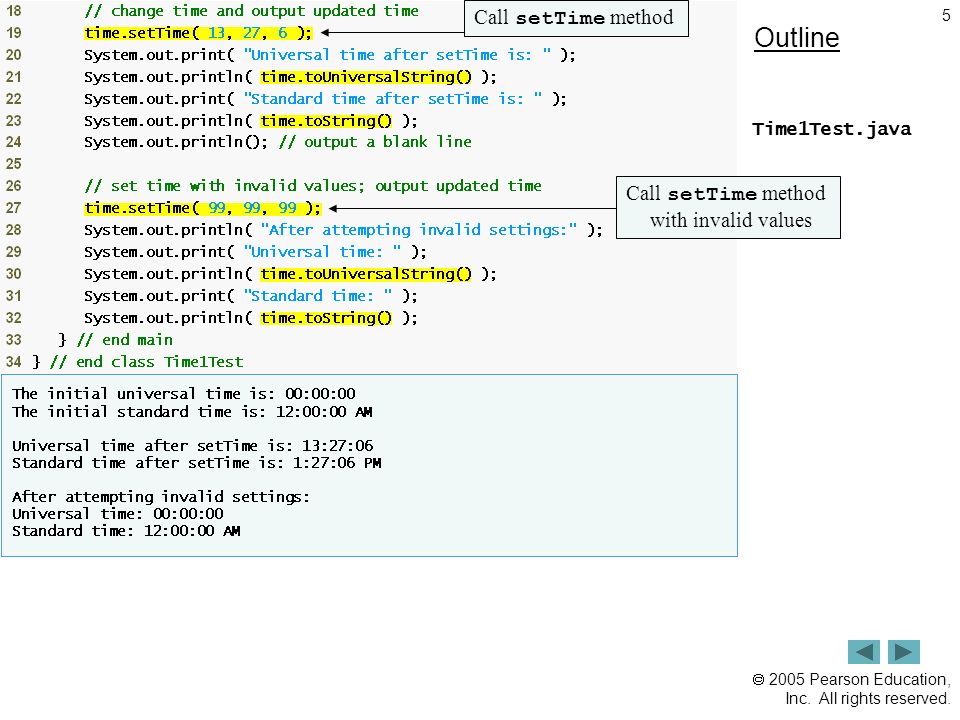960x720 pixels.
Task: Click time.toUniversalString() on line 30
Action: tap(366, 274)
